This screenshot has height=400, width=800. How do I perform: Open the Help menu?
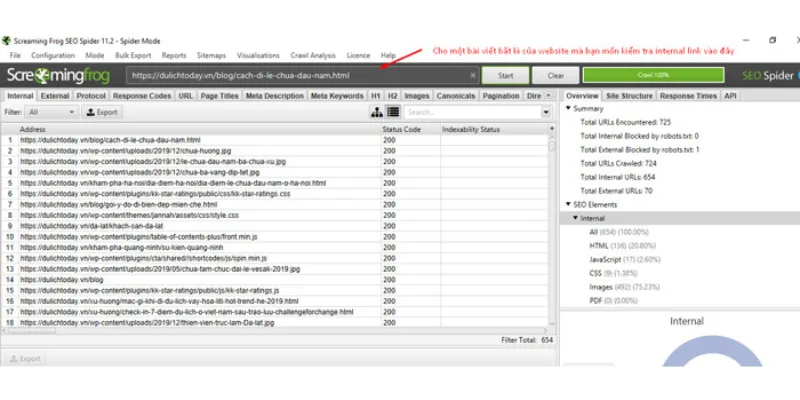tap(388, 55)
